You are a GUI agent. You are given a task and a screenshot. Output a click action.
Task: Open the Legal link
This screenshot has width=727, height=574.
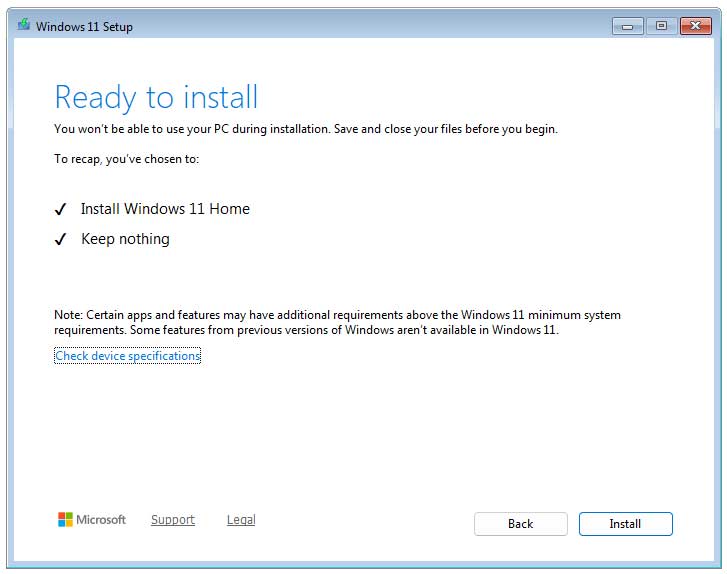(x=241, y=520)
